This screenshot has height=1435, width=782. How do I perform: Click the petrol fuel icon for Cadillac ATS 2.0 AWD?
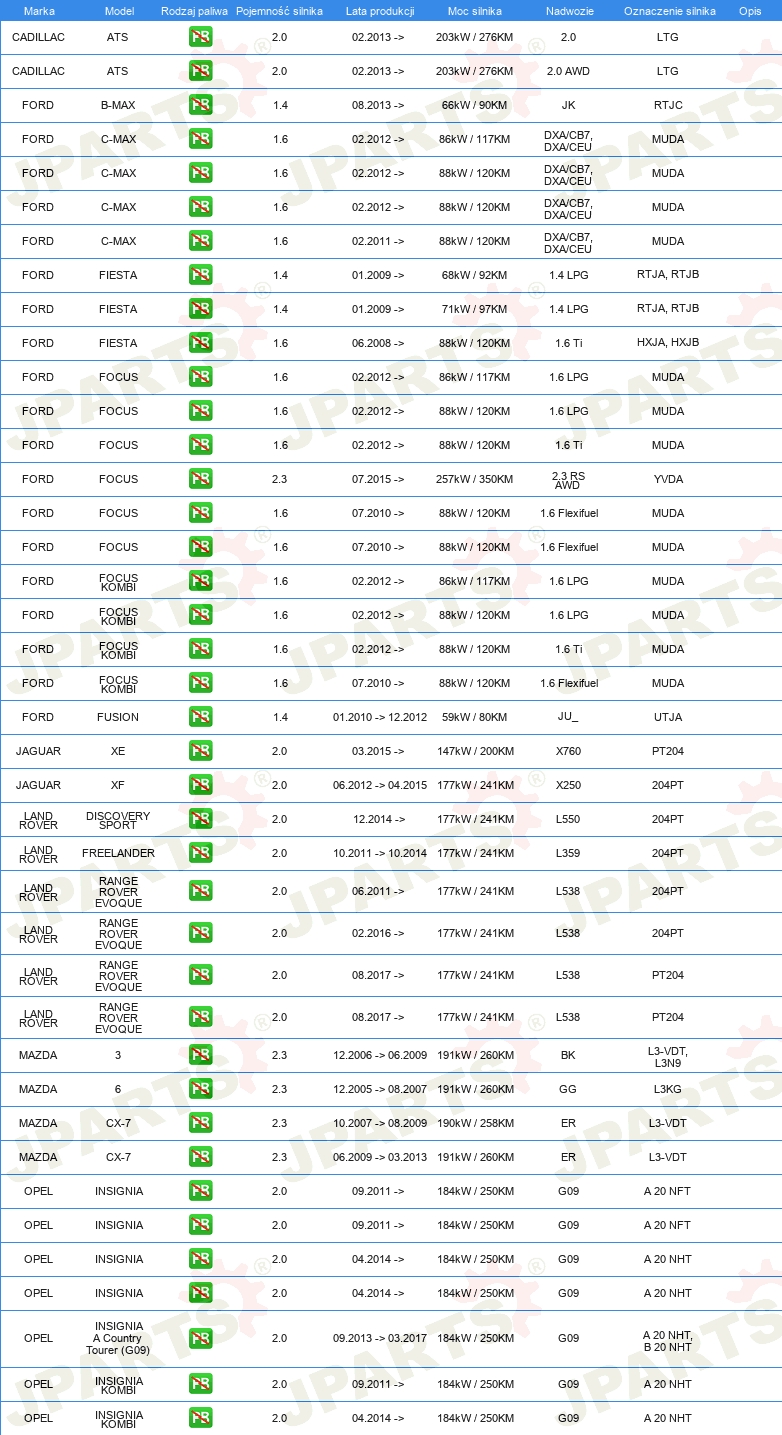200,71
